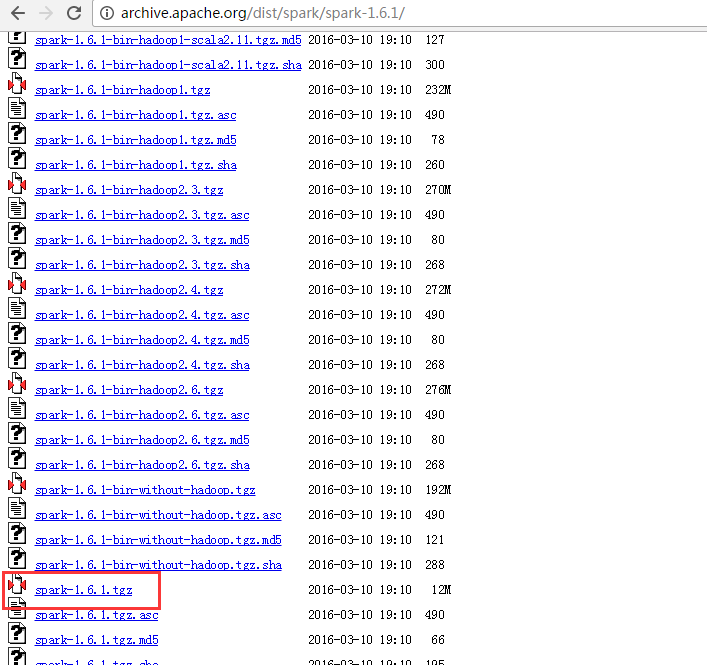The image size is (707, 665).
Task: Download the spark-1.6.1.tgz source archive
Action: tap(83, 591)
